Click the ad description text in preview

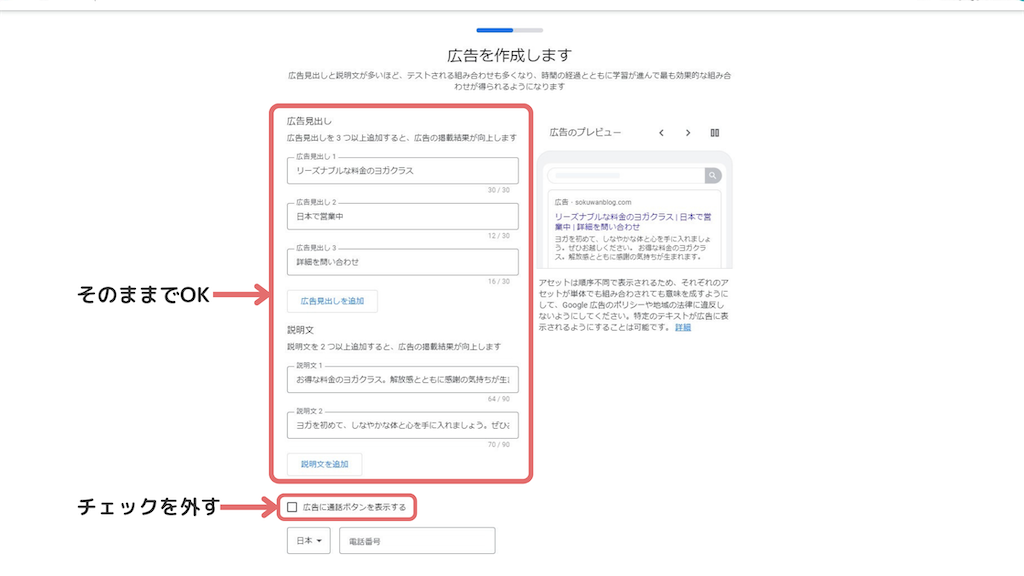632,248
